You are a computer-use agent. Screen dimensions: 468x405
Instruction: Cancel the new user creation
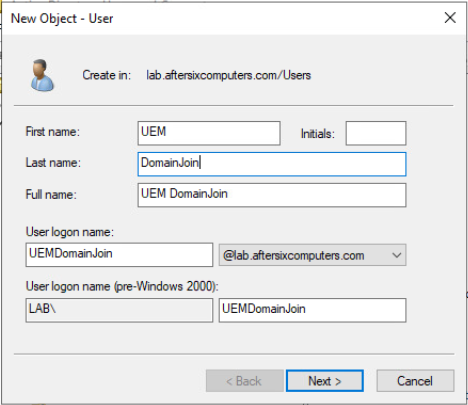pos(415,381)
